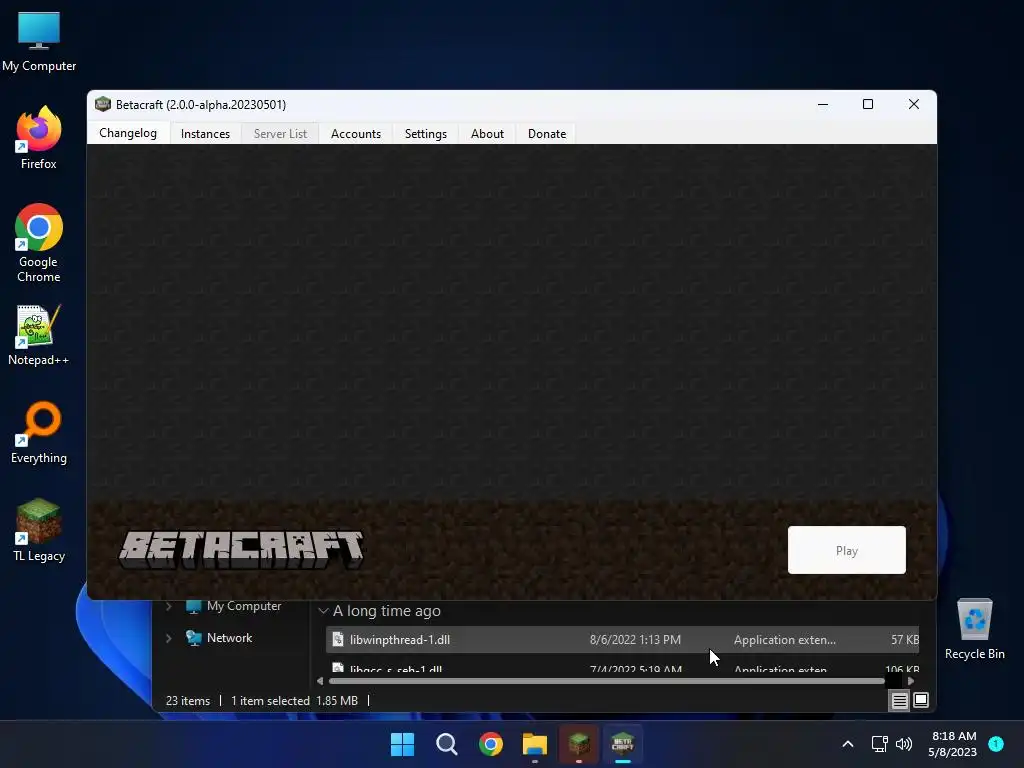Screen dimensions: 1024x768
Task: Open the taskbar Search icon
Action: (x=447, y=744)
